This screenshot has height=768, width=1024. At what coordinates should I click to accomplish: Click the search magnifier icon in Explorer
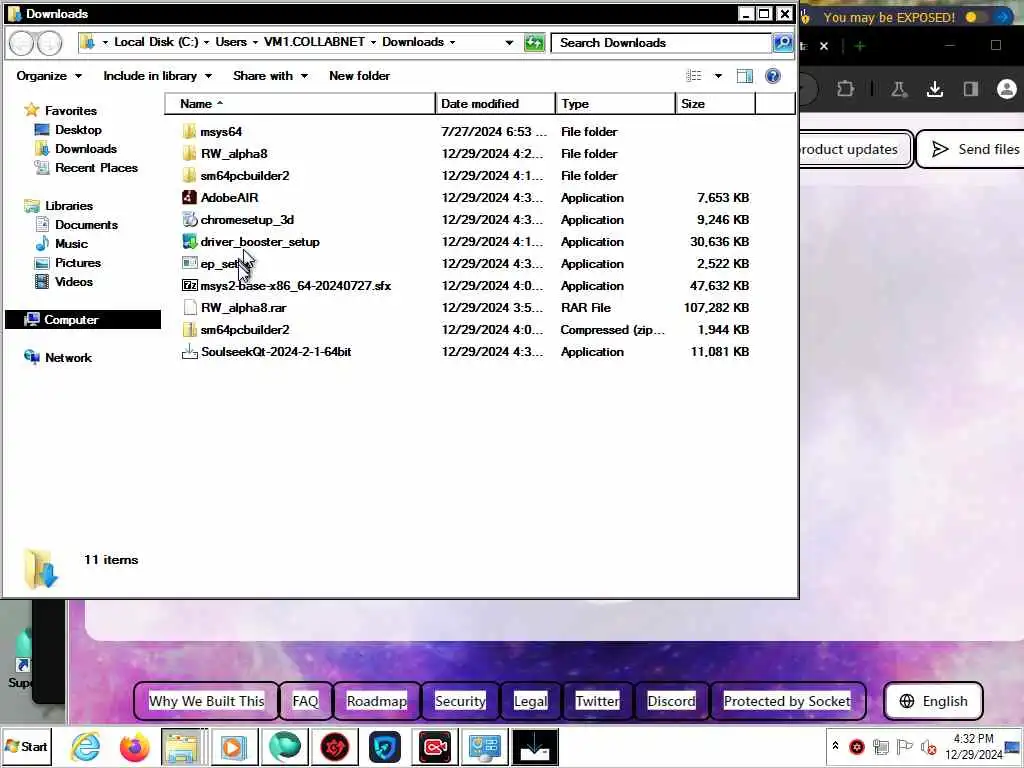[782, 43]
